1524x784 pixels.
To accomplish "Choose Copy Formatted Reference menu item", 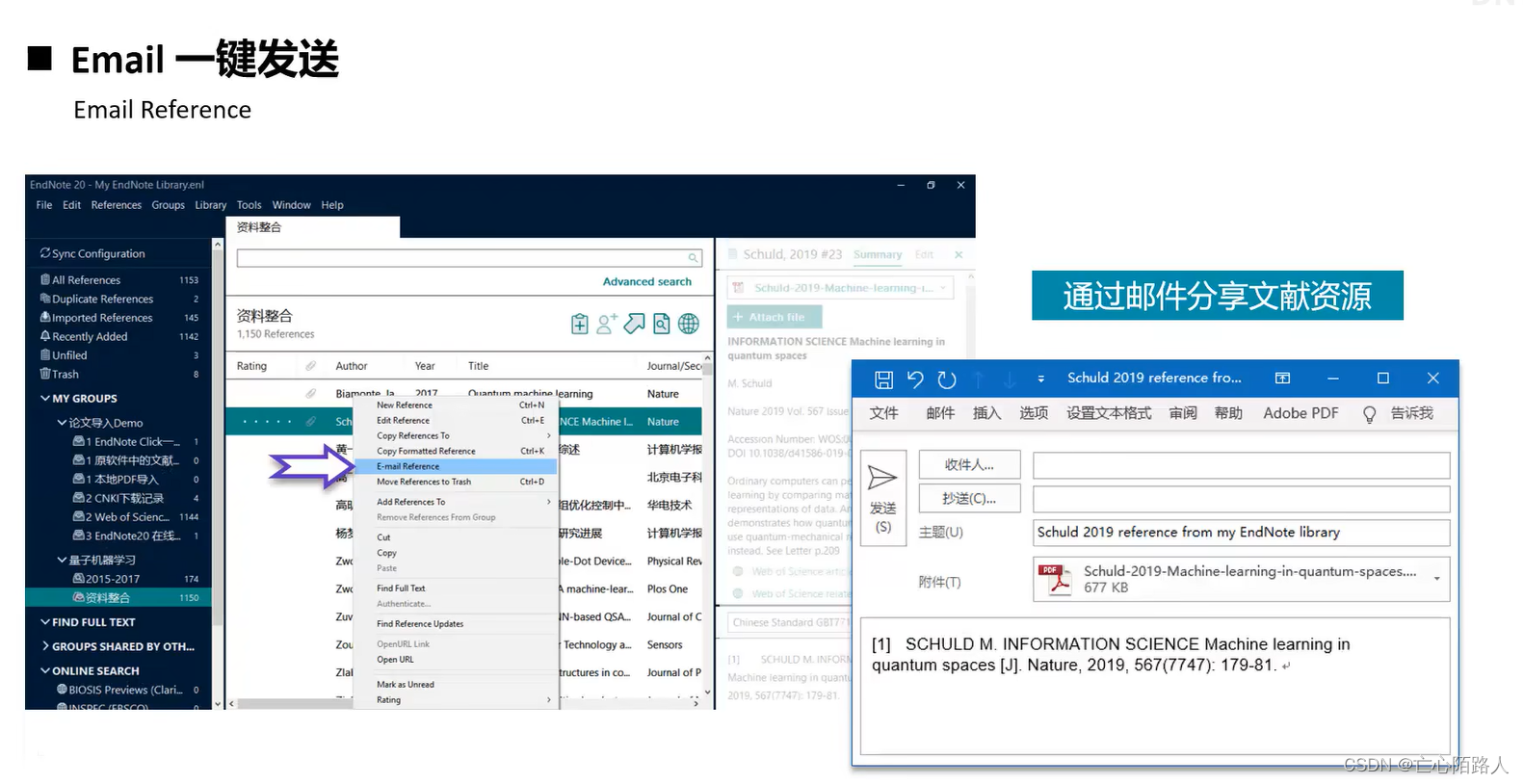I will (455, 451).
